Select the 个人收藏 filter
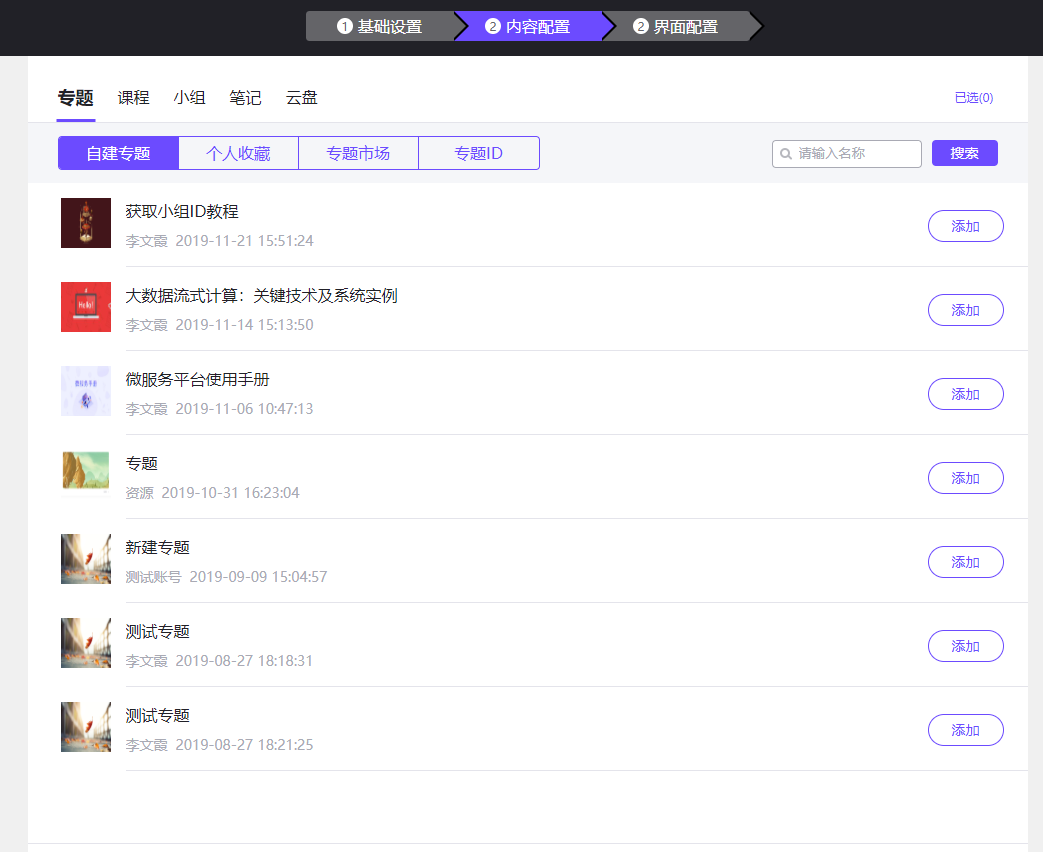 (x=238, y=153)
